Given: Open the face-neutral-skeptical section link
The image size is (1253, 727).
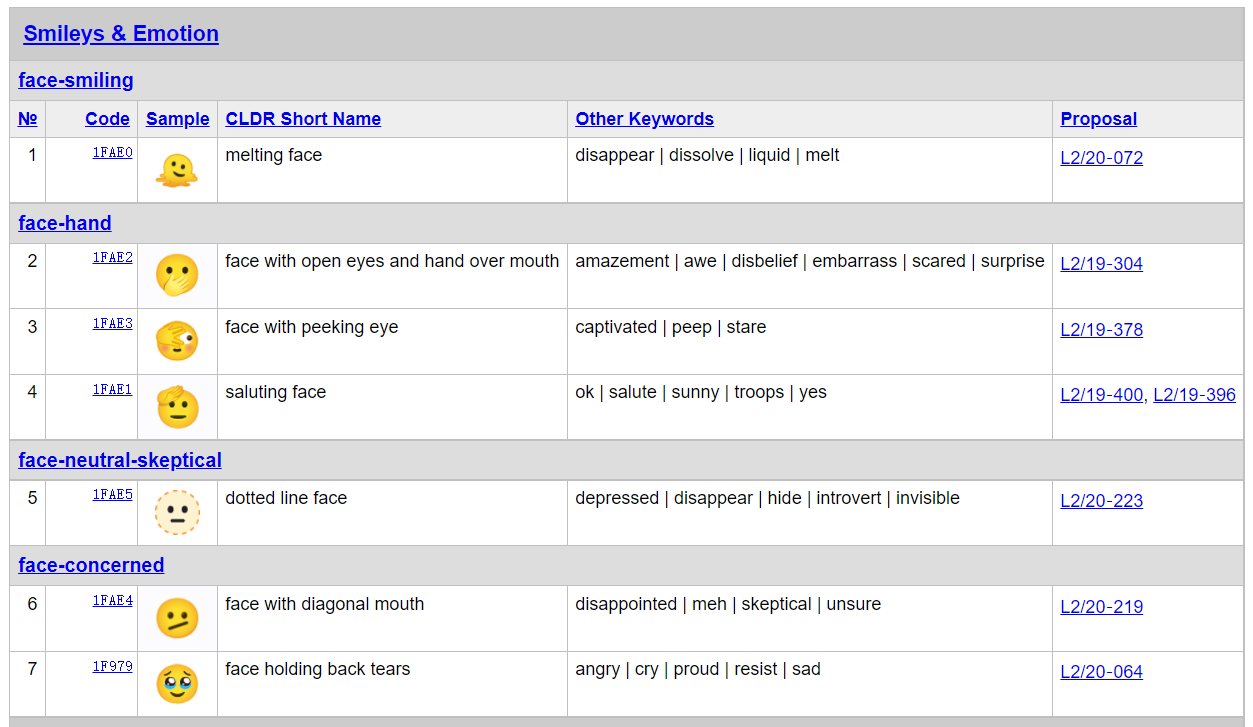Looking at the screenshot, I should pos(120,460).
